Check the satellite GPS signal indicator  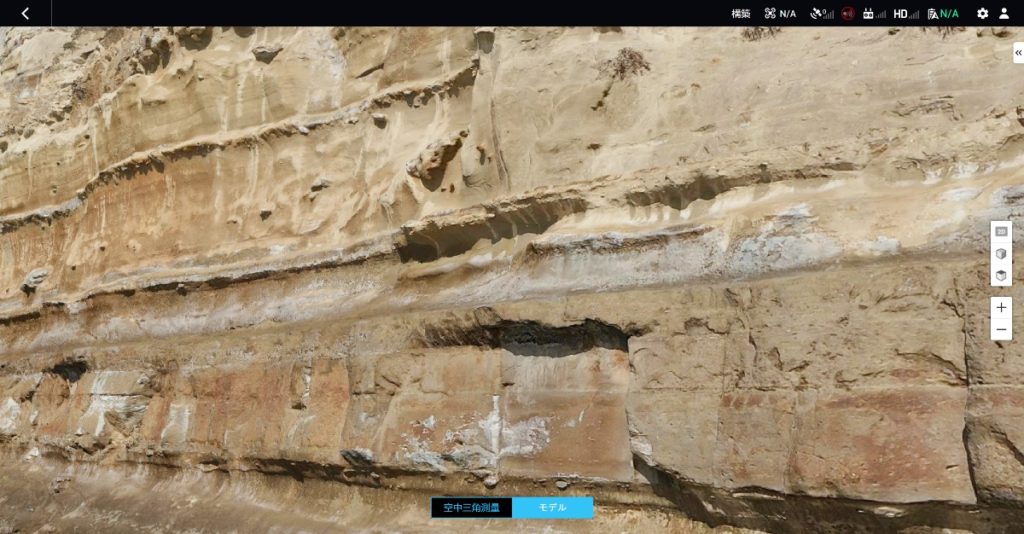point(821,14)
